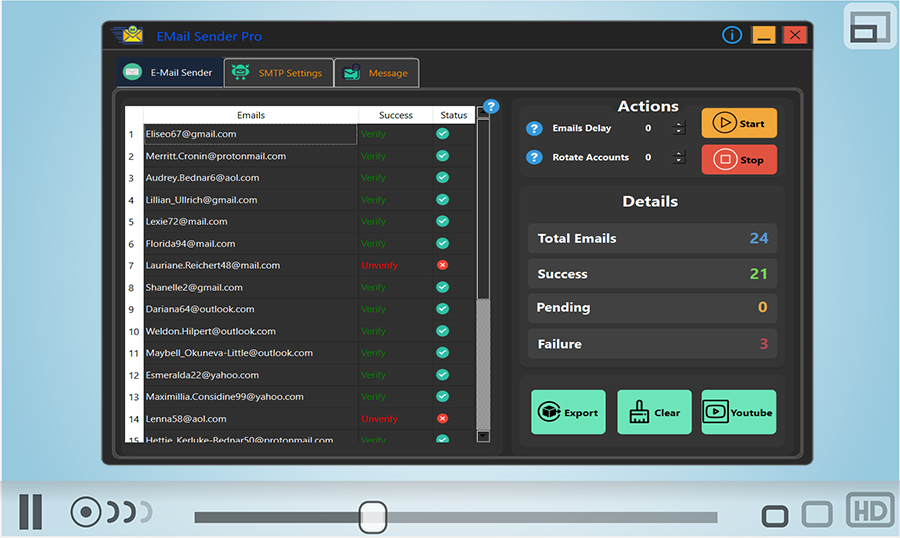Viewport: 900px width, 538px height.
Task: Click status checkmark for Maybell_Okuneva-Little@outlook.com
Action: coord(443,353)
